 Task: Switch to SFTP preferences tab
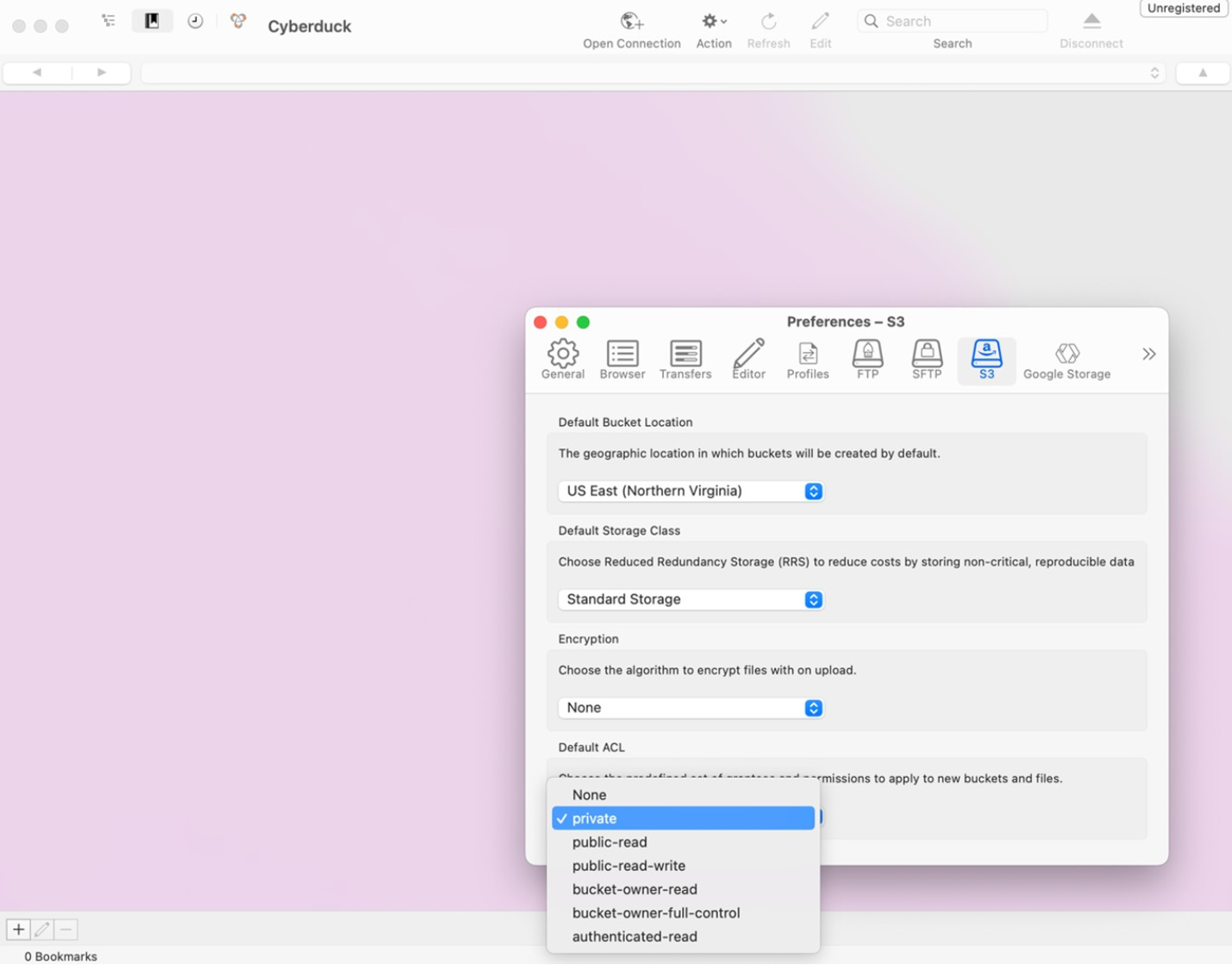pyautogui.click(x=927, y=360)
